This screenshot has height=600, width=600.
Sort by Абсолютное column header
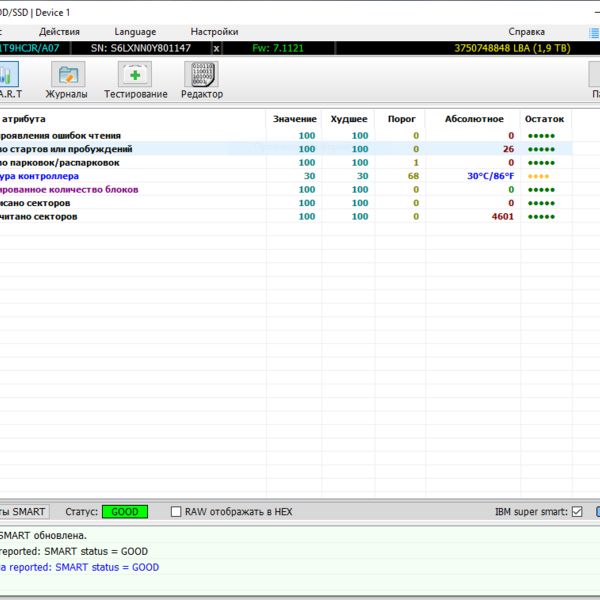474,119
